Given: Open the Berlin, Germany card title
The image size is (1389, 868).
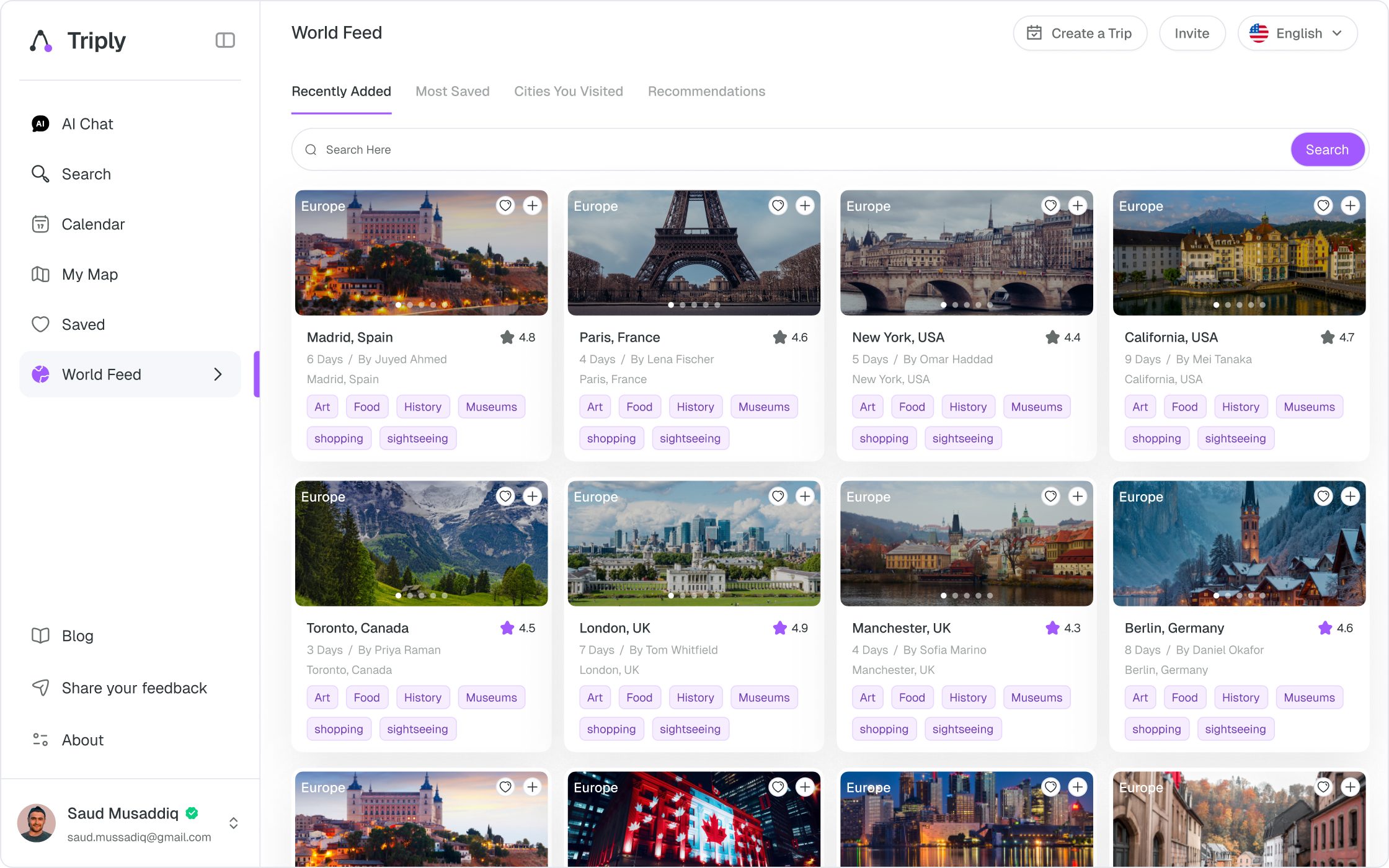Looking at the screenshot, I should 1174,628.
